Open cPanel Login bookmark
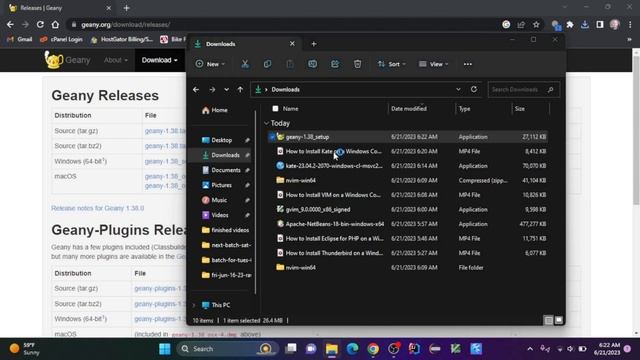The image size is (640, 360). 61,39
